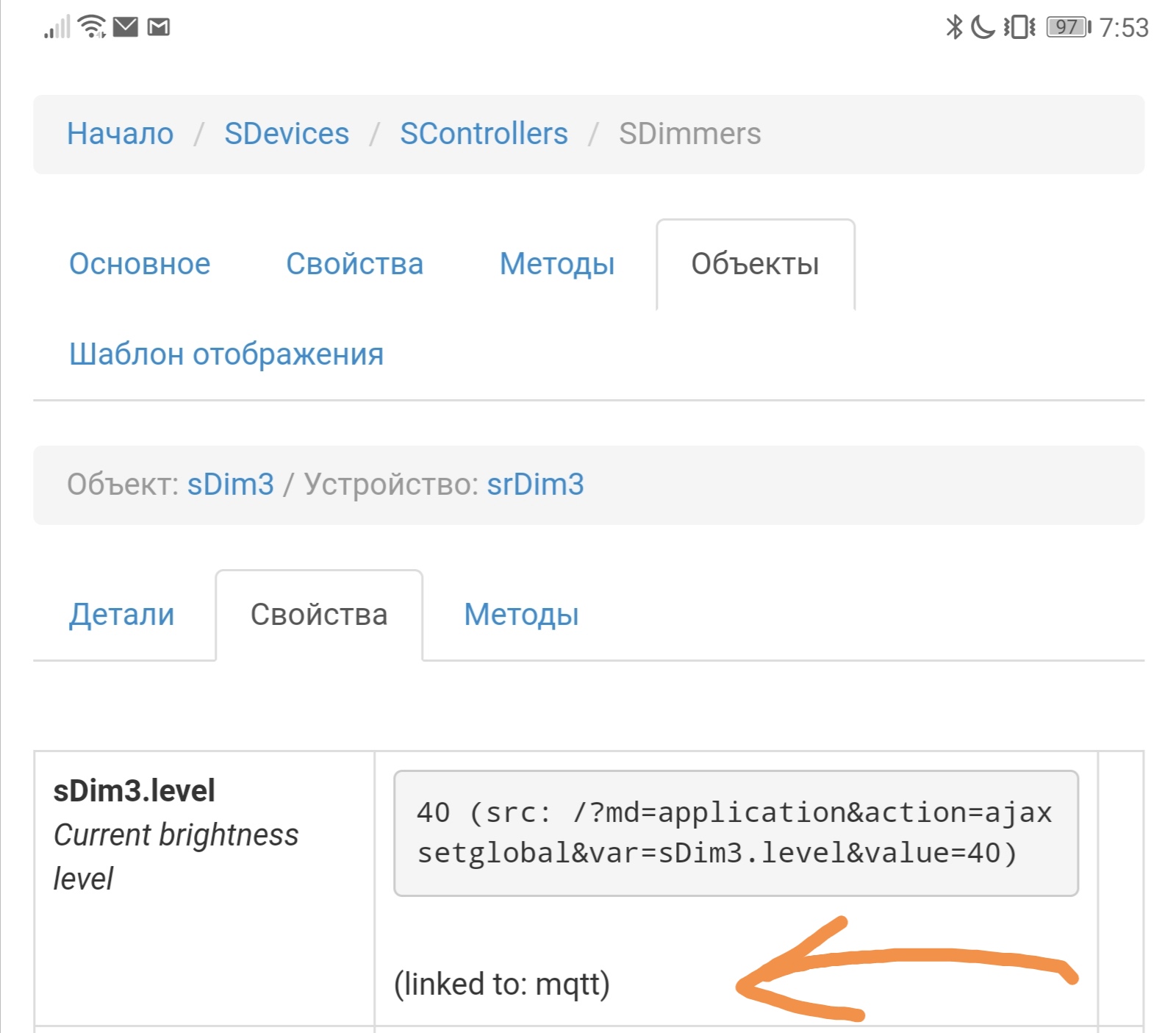
Task: Open the Шаблон отображения tab
Action: pyautogui.click(x=226, y=354)
